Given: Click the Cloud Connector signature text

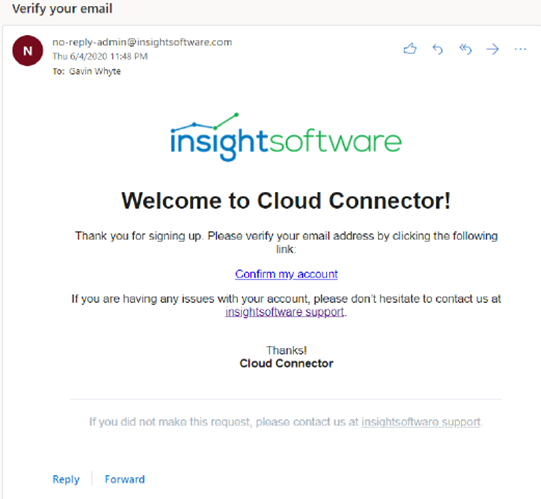Looking at the screenshot, I should point(286,363).
